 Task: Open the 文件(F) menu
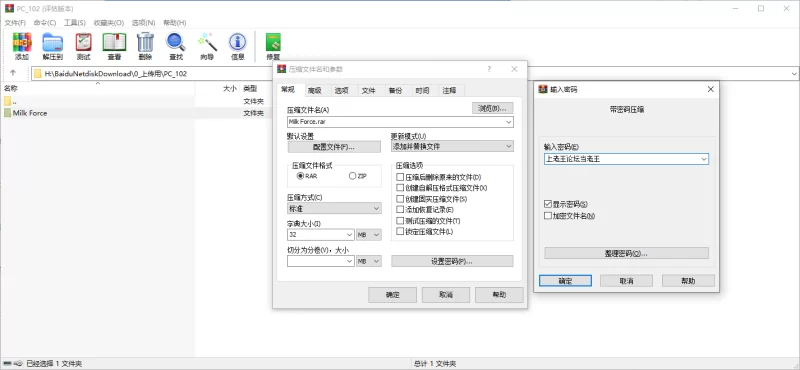(15, 23)
